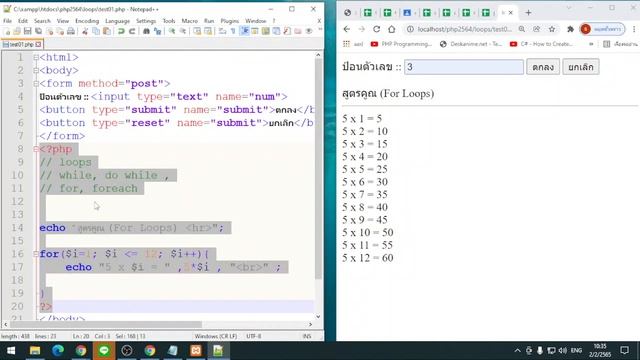
Task: Click UTF-8 encoding in the status bar
Action: pyautogui.click(x=253, y=336)
